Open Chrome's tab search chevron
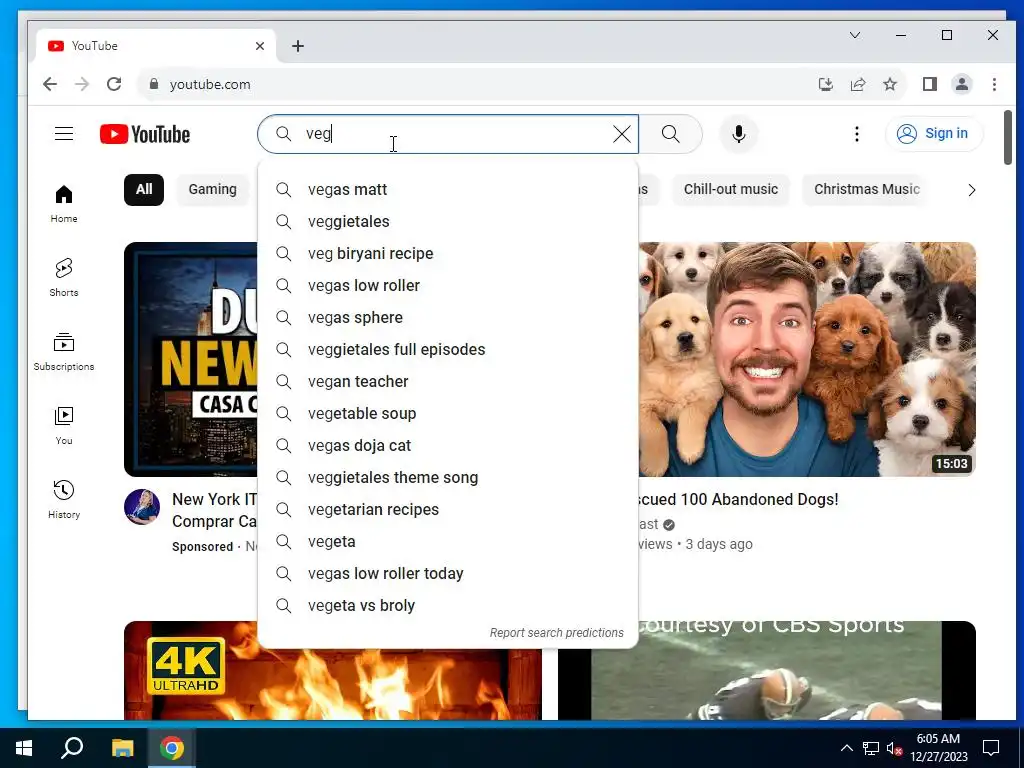This screenshot has width=1024, height=768. pyautogui.click(x=855, y=35)
